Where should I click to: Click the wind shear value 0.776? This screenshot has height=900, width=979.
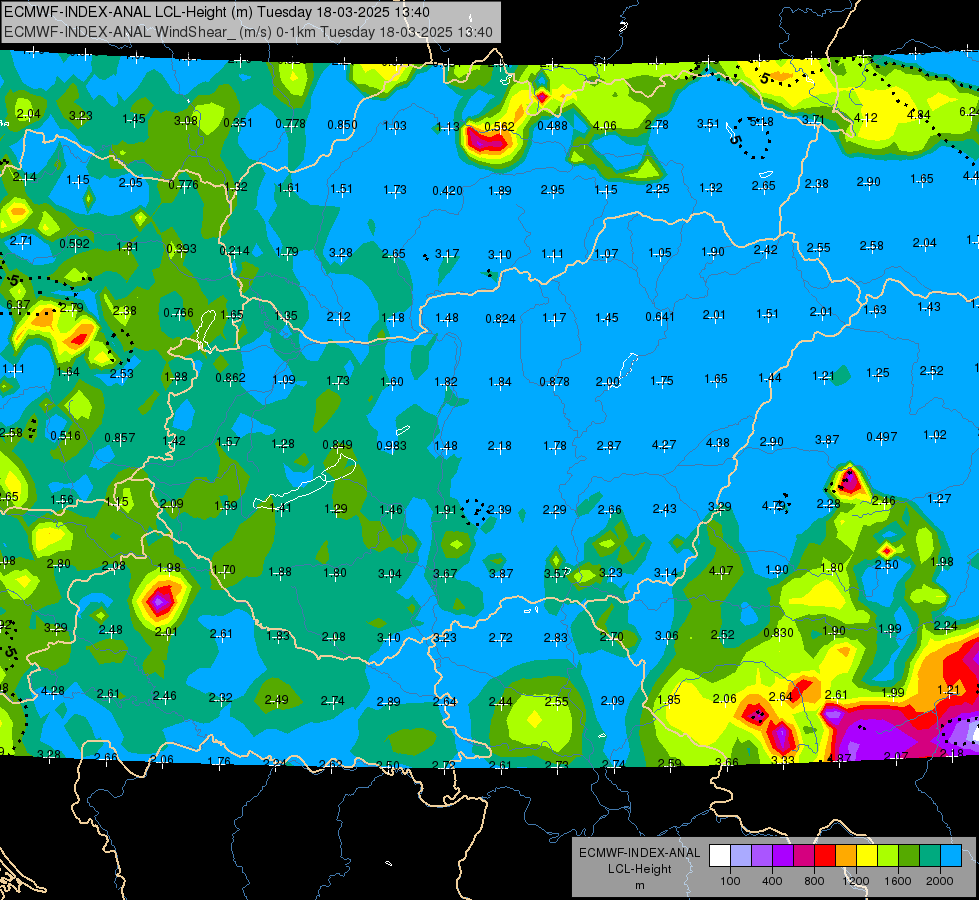pyautogui.click(x=184, y=185)
